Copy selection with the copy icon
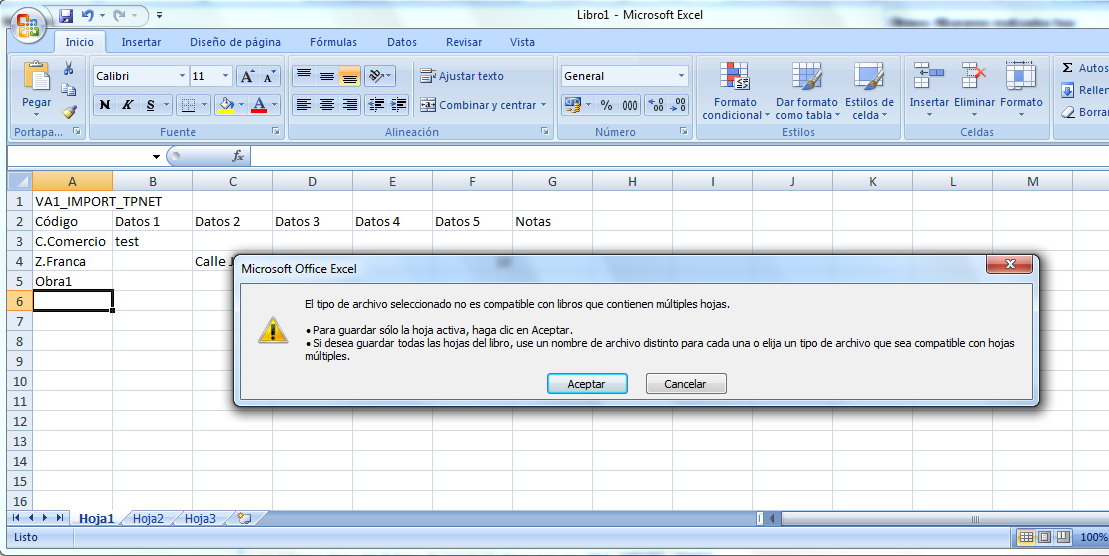Screen dimensions: 1109x556 pos(69,90)
